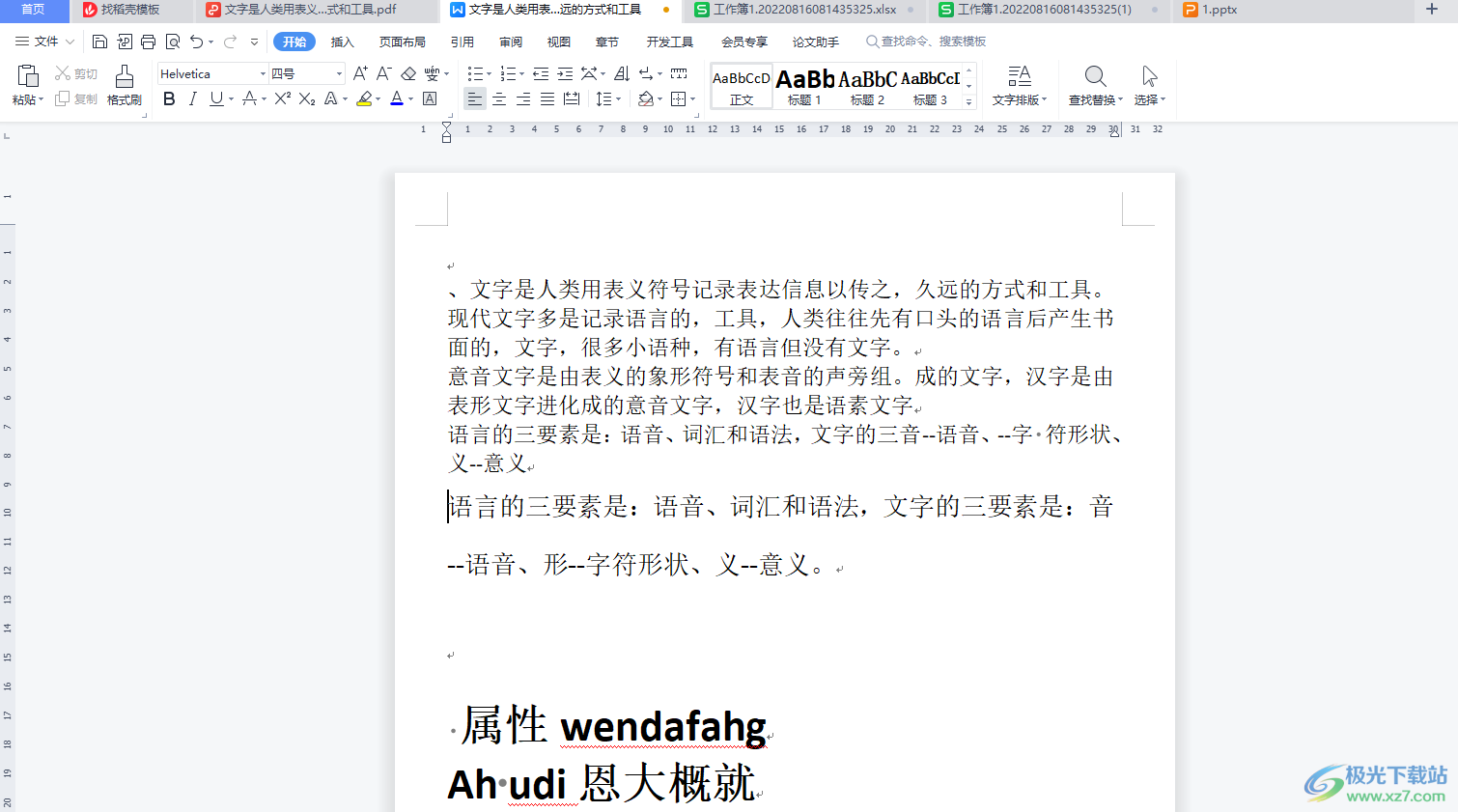Screen dimensions: 1458x812
Task: Click the increase indent icon
Action: pos(565,73)
